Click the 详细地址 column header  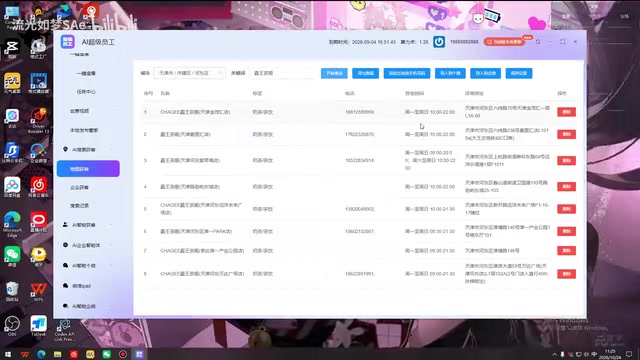click(x=474, y=93)
